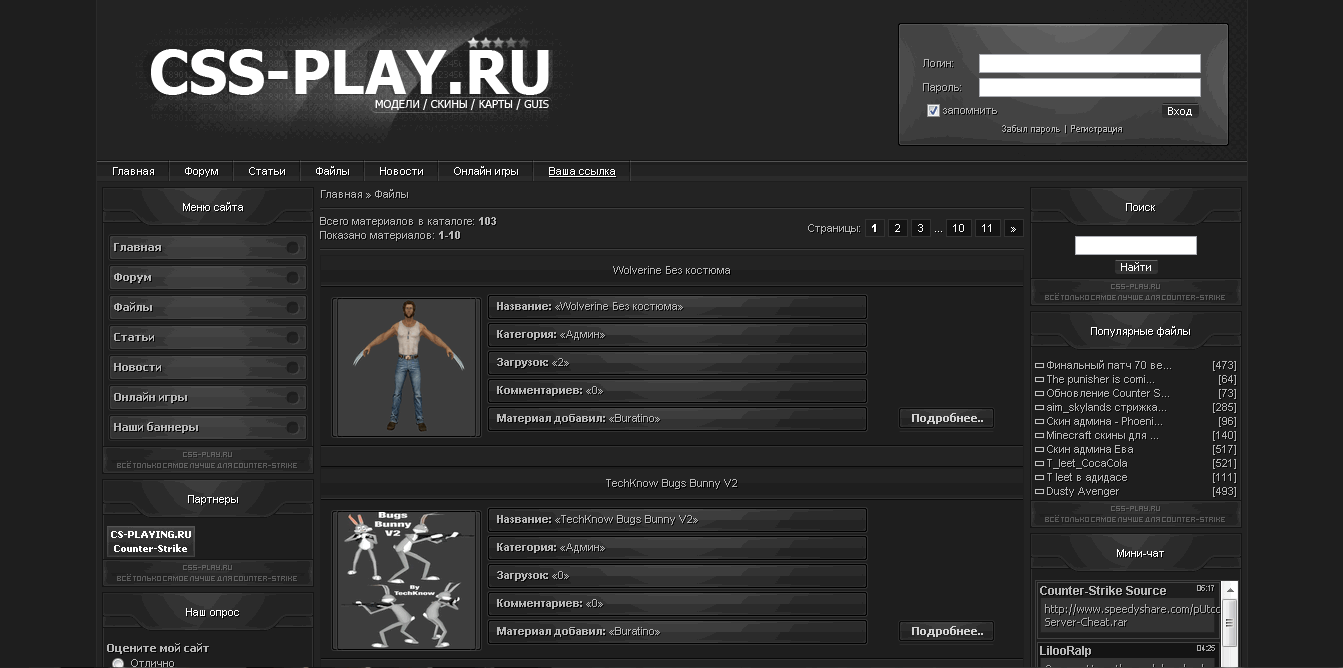Click the Wolverine model thumbnail
The image size is (1343, 668).
pyautogui.click(x=406, y=367)
